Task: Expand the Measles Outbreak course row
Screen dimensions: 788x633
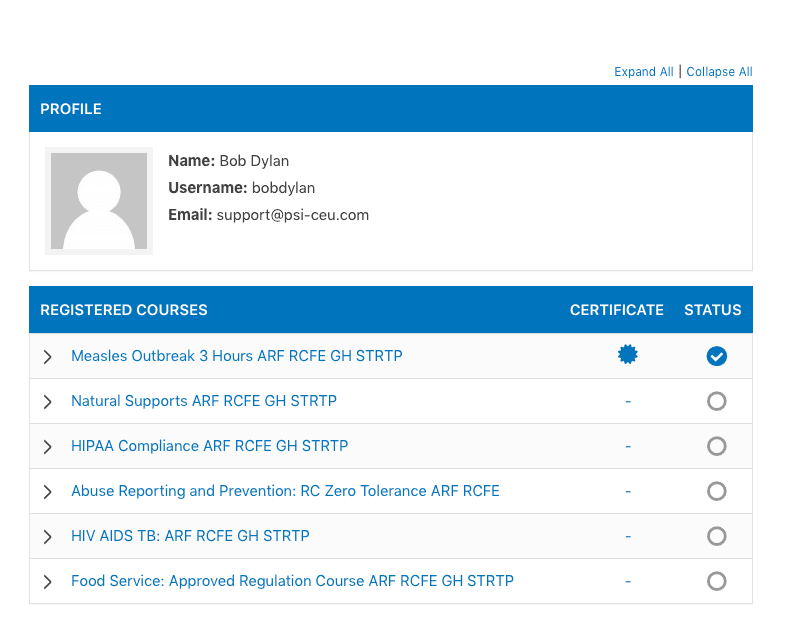Action: 48,357
